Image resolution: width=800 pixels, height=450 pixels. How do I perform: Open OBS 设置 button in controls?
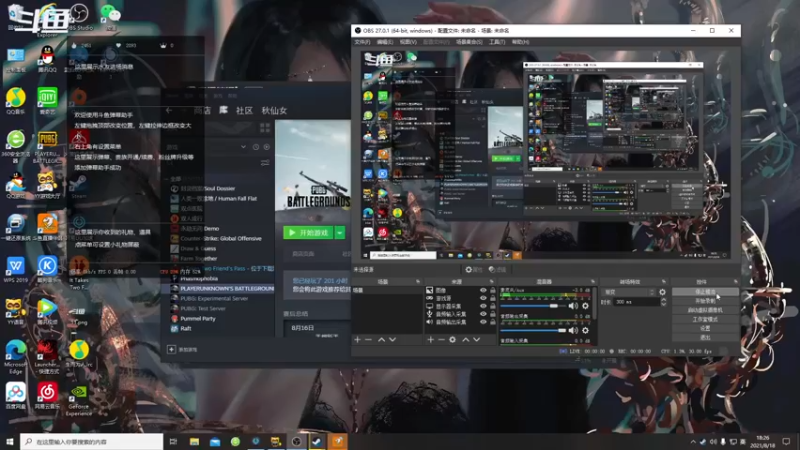click(x=705, y=329)
